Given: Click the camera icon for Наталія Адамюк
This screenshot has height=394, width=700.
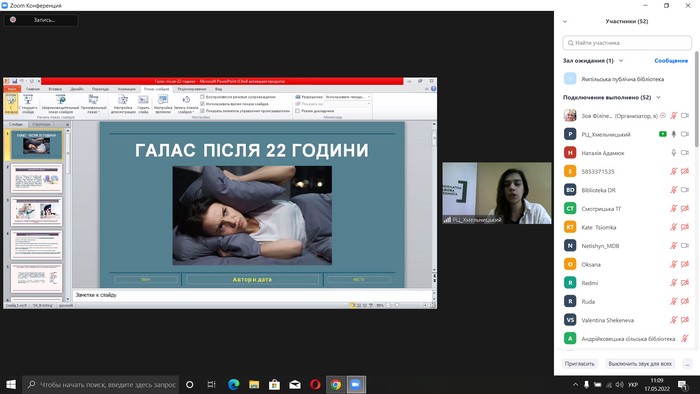Looking at the screenshot, I should (x=685, y=153).
